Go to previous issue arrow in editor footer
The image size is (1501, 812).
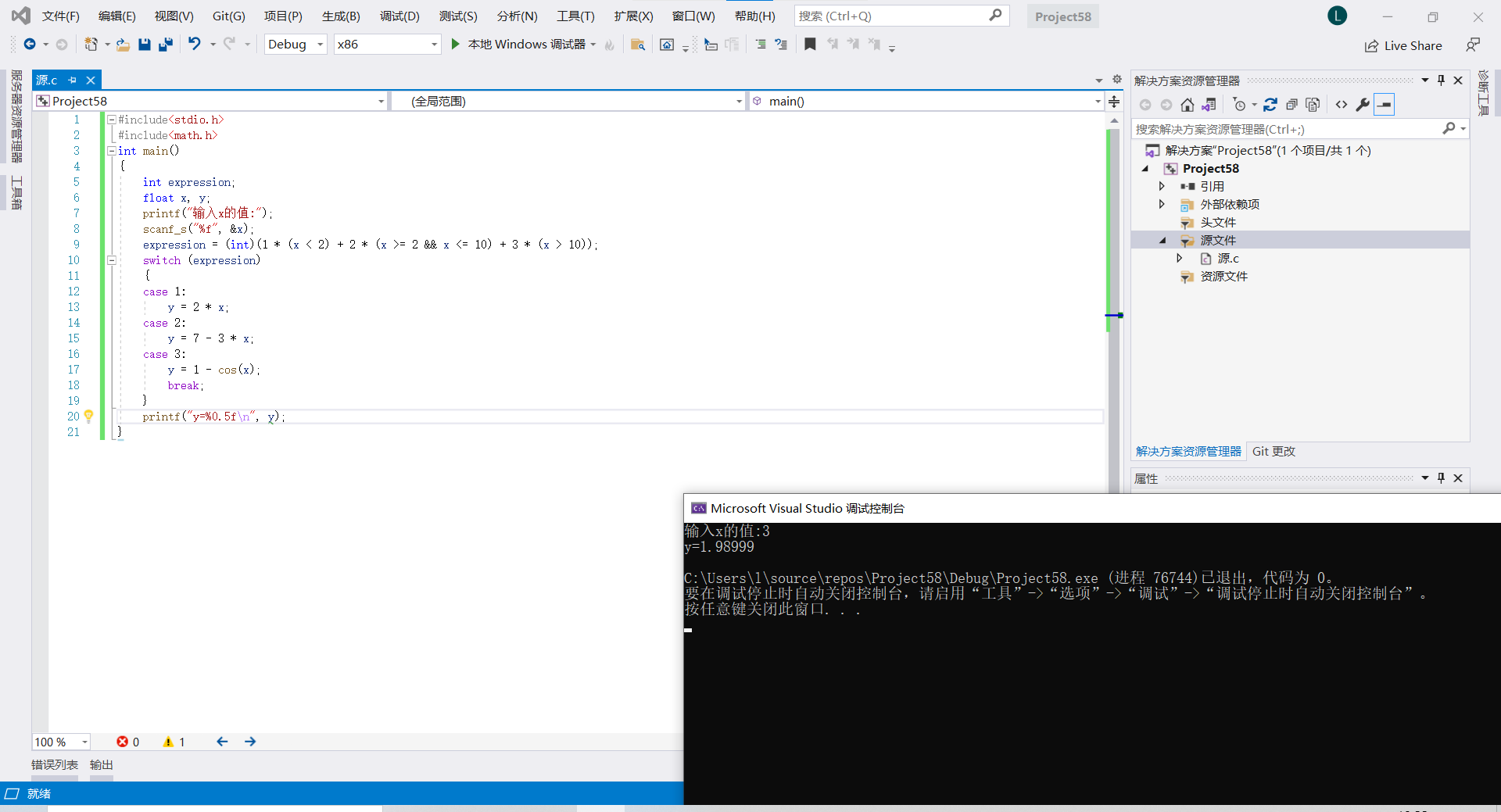tap(222, 742)
